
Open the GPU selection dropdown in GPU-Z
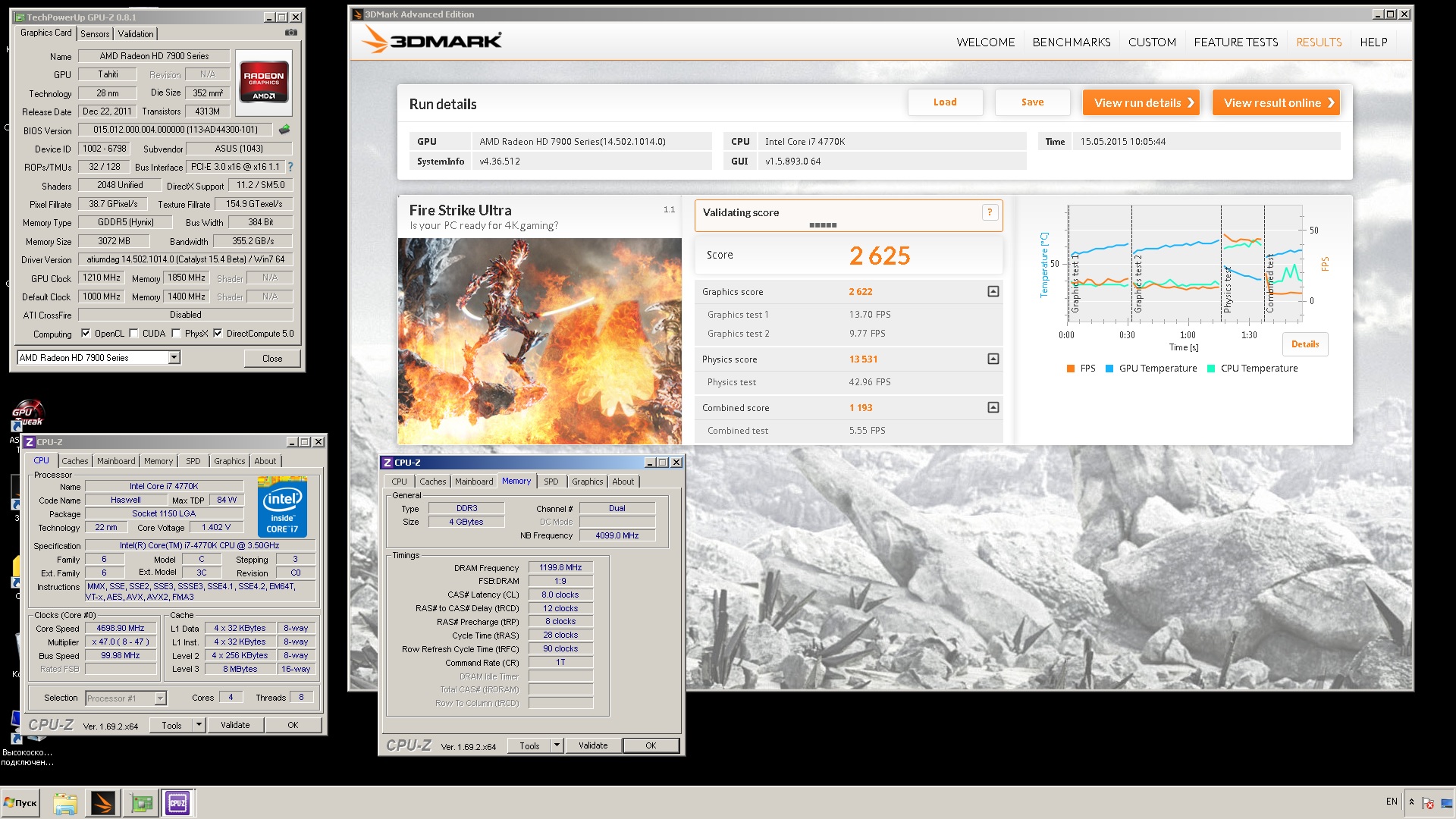click(174, 357)
